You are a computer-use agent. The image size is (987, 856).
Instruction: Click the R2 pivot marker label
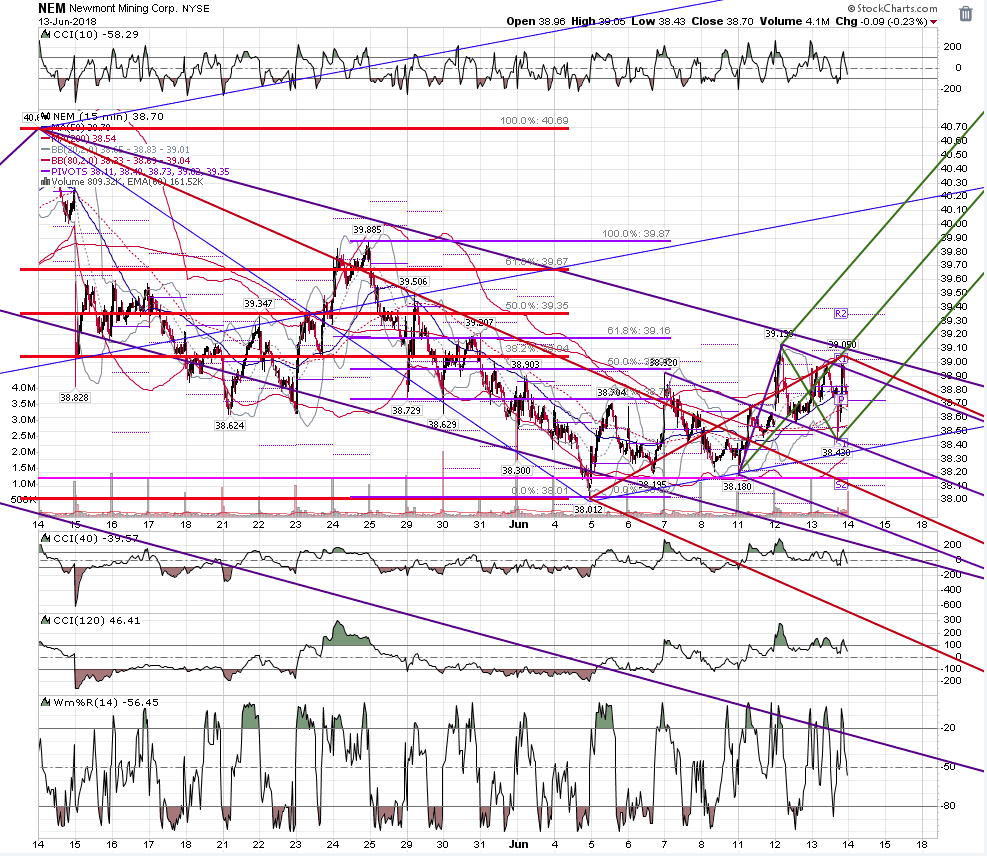[x=841, y=313]
